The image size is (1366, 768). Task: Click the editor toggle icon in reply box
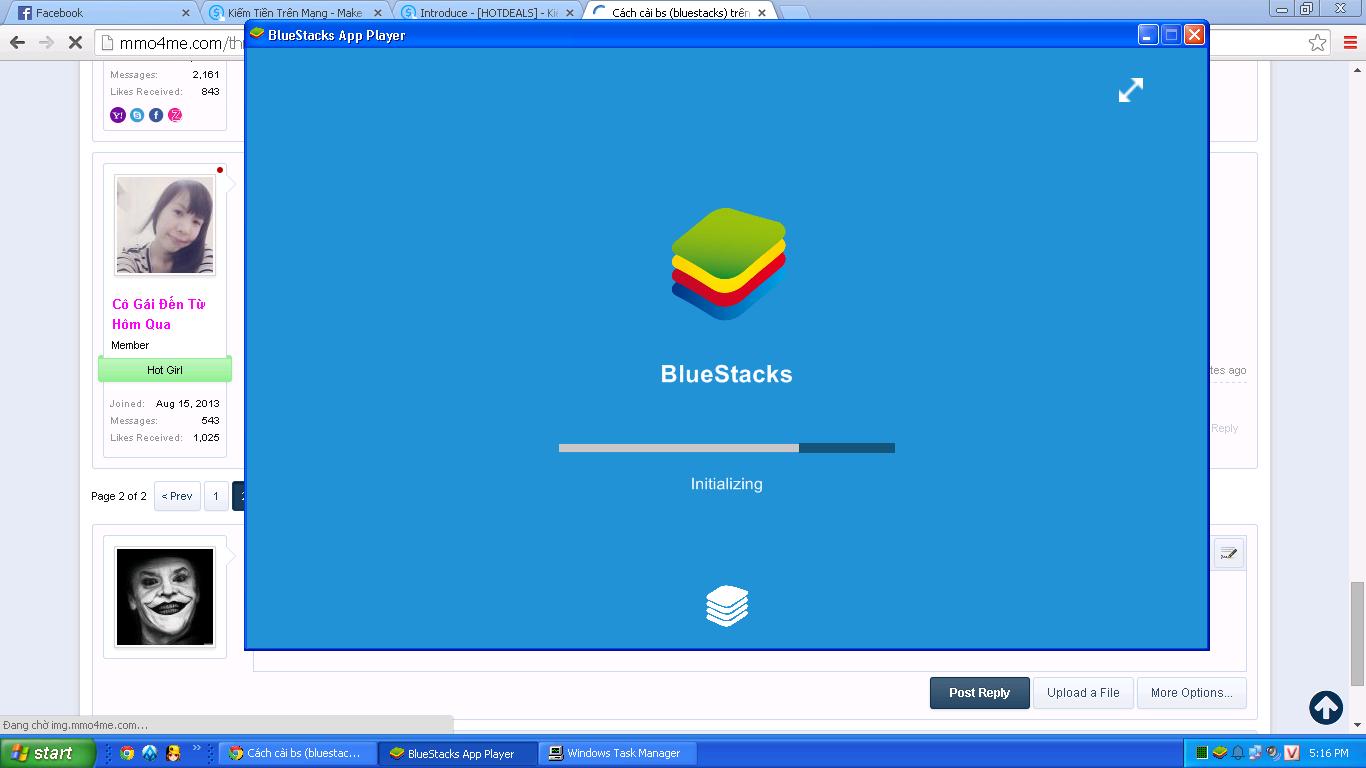tap(1229, 554)
